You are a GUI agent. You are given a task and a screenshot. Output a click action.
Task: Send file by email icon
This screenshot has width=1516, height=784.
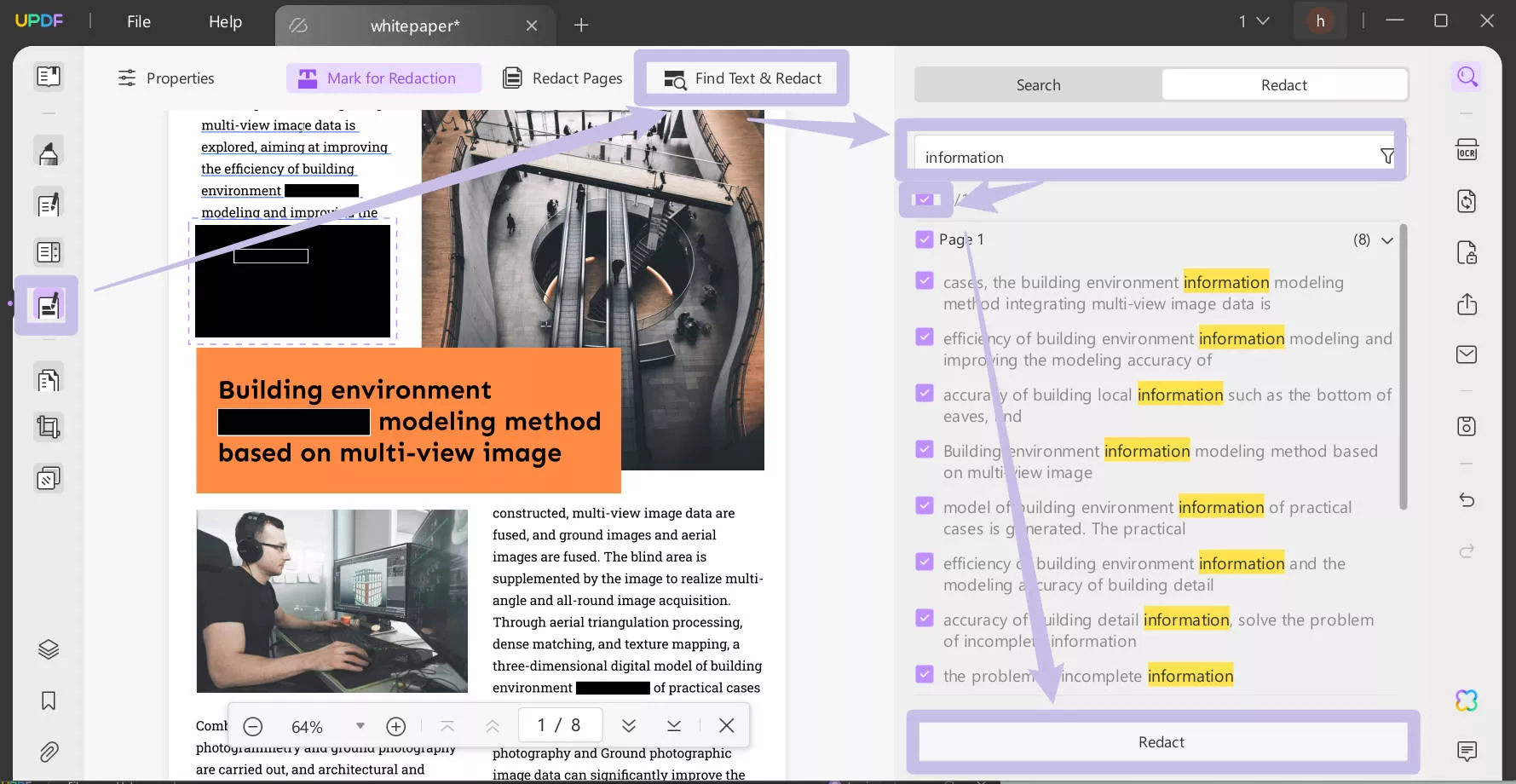coord(1467,355)
